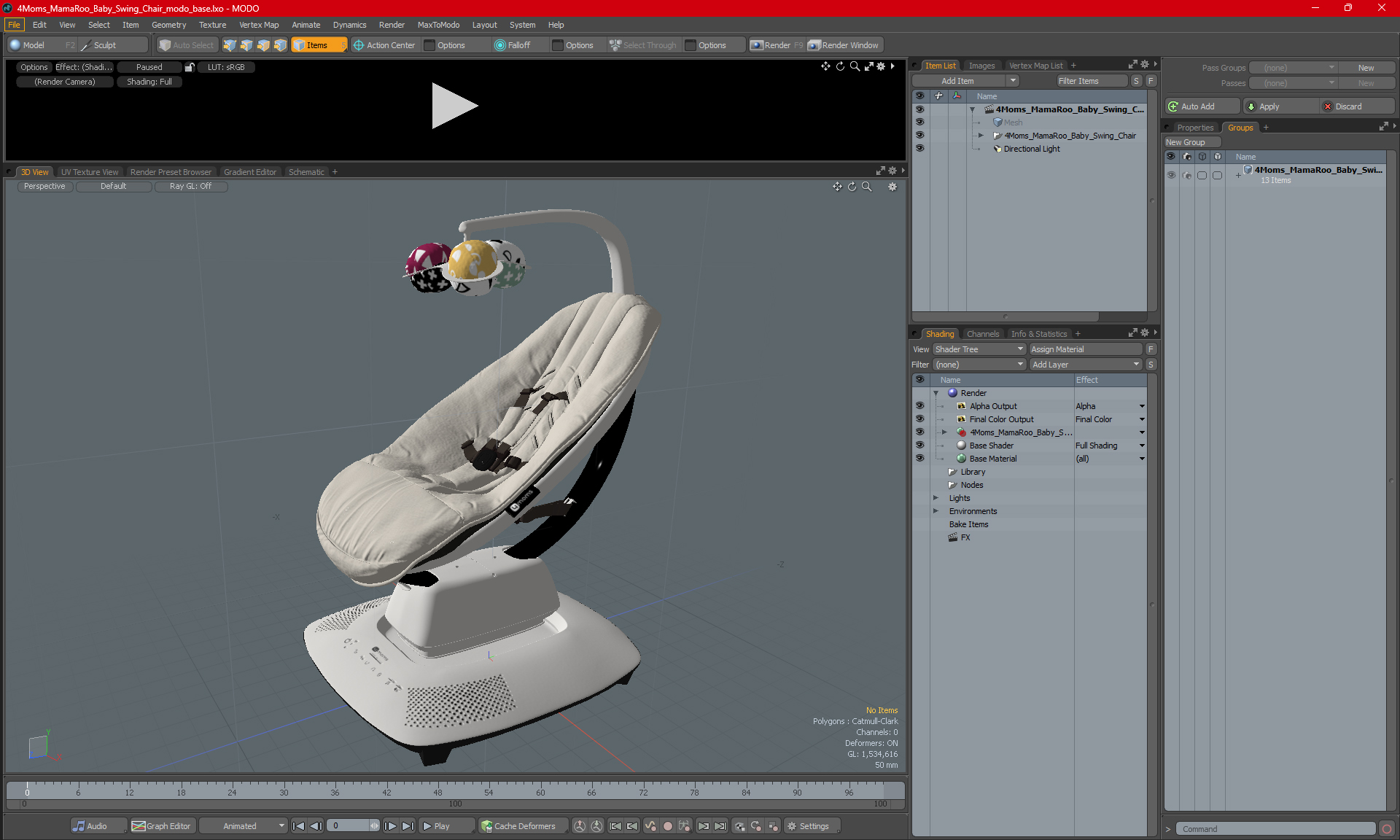This screenshot has width=1400, height=840.
Task: Switch to UV Texture View tab
Action: pyautogui.click(x=90, y=172)
